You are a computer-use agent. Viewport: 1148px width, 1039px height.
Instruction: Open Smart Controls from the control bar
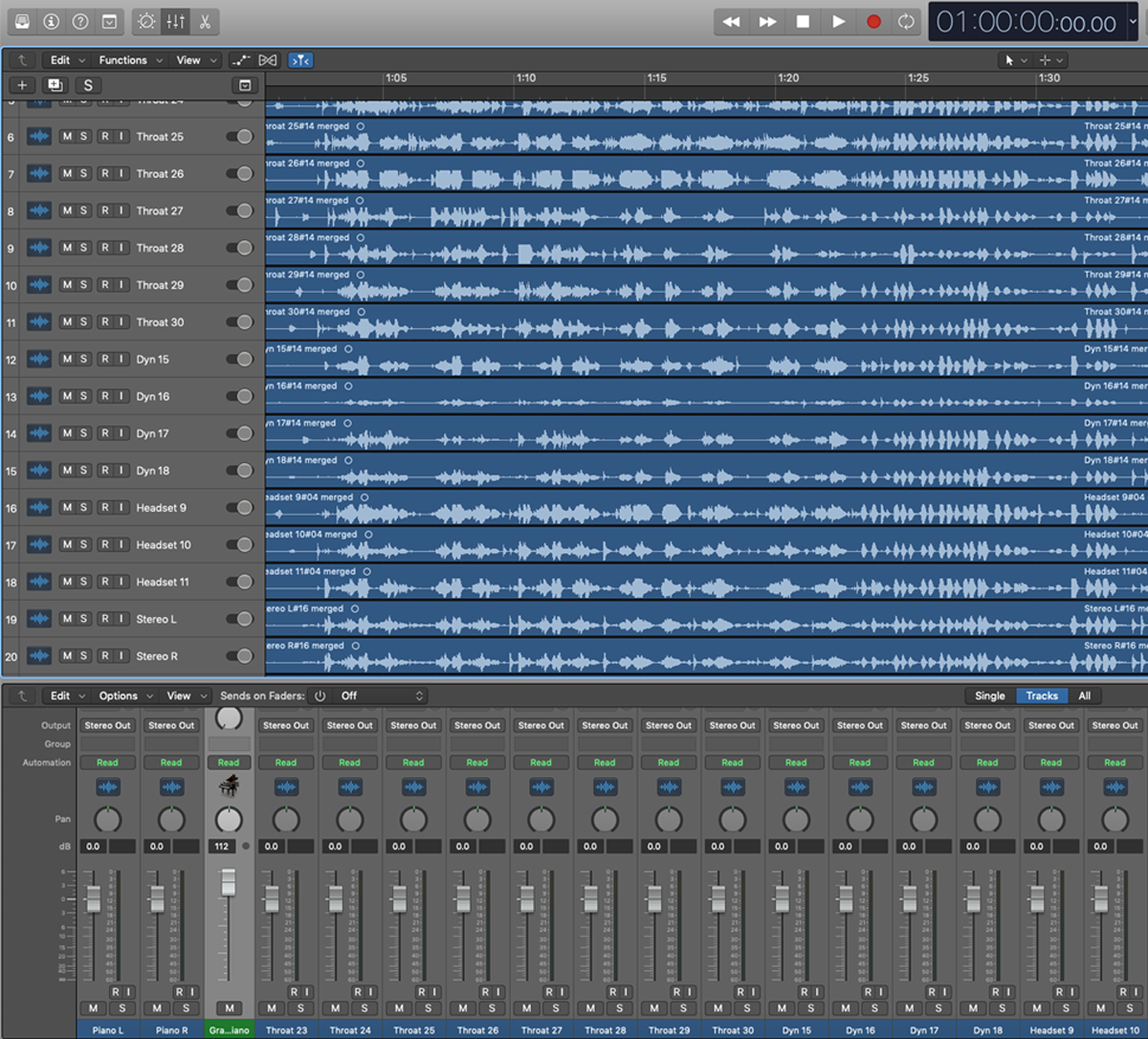tap(146, 21)
